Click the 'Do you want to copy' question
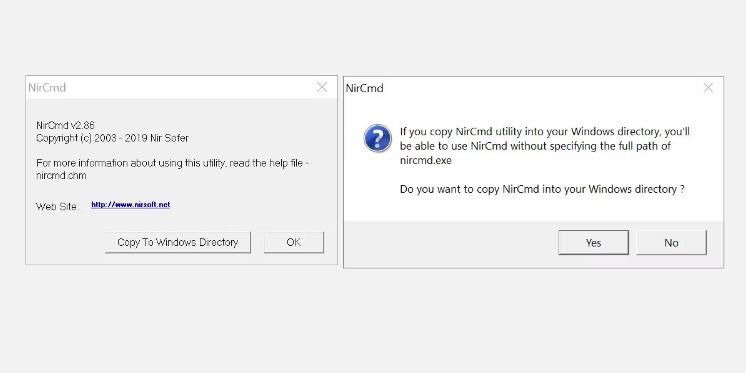 point(542,189)
